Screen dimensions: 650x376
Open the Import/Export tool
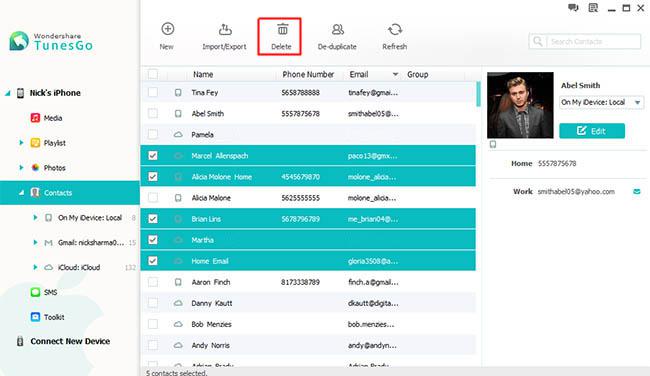click(225, 36)
